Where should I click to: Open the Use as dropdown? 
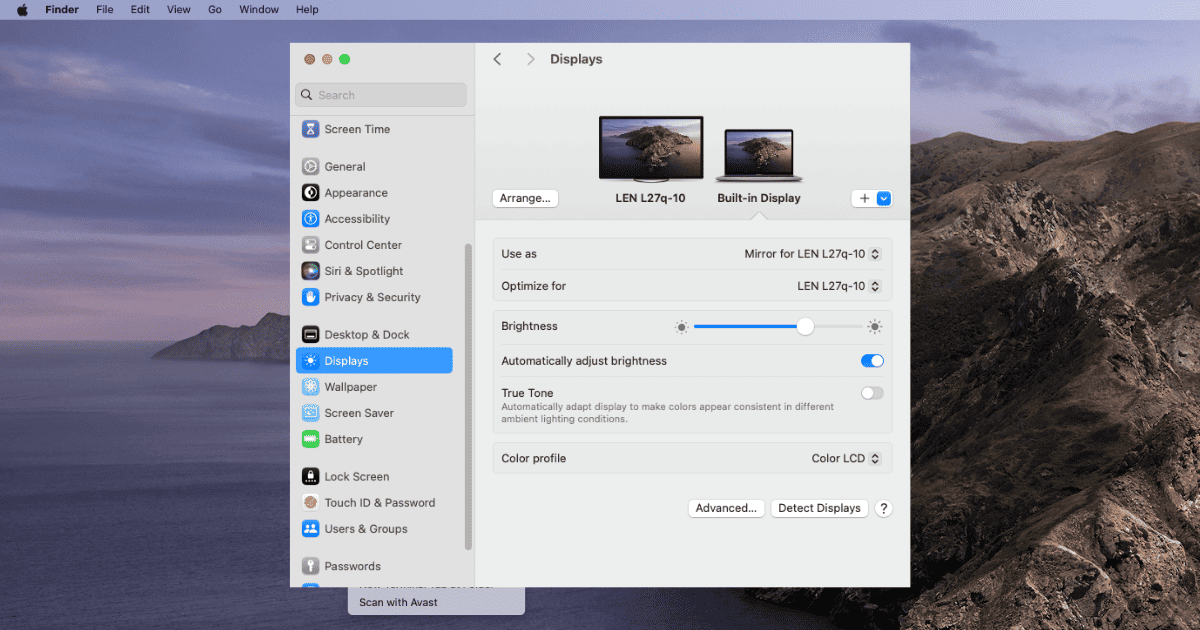[812, 254]
